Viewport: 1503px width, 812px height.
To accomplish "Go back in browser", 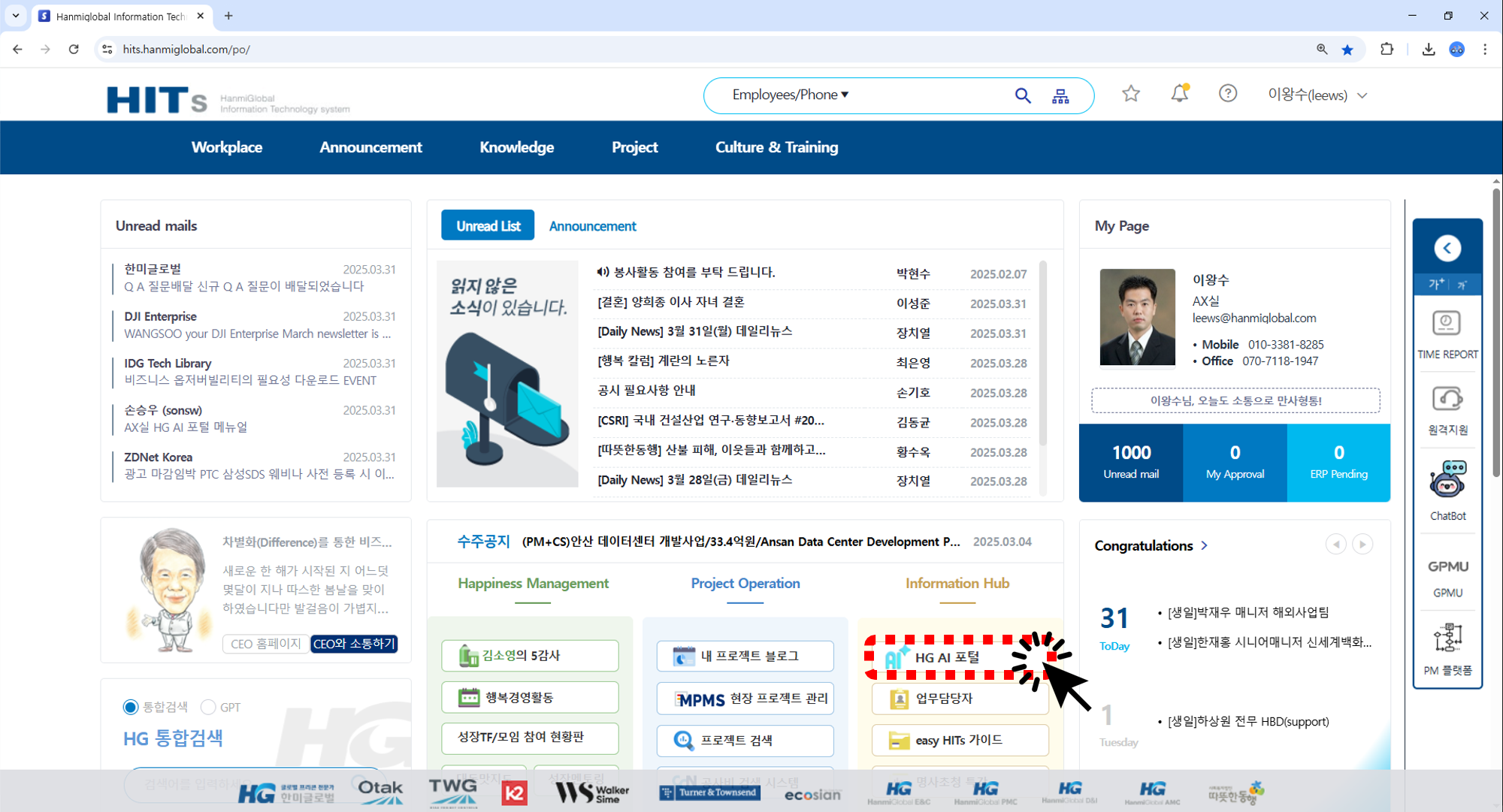I will [18, 50].
